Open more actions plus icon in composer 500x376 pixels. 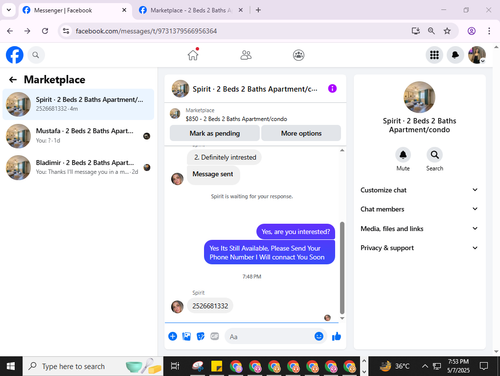[172, 336]
